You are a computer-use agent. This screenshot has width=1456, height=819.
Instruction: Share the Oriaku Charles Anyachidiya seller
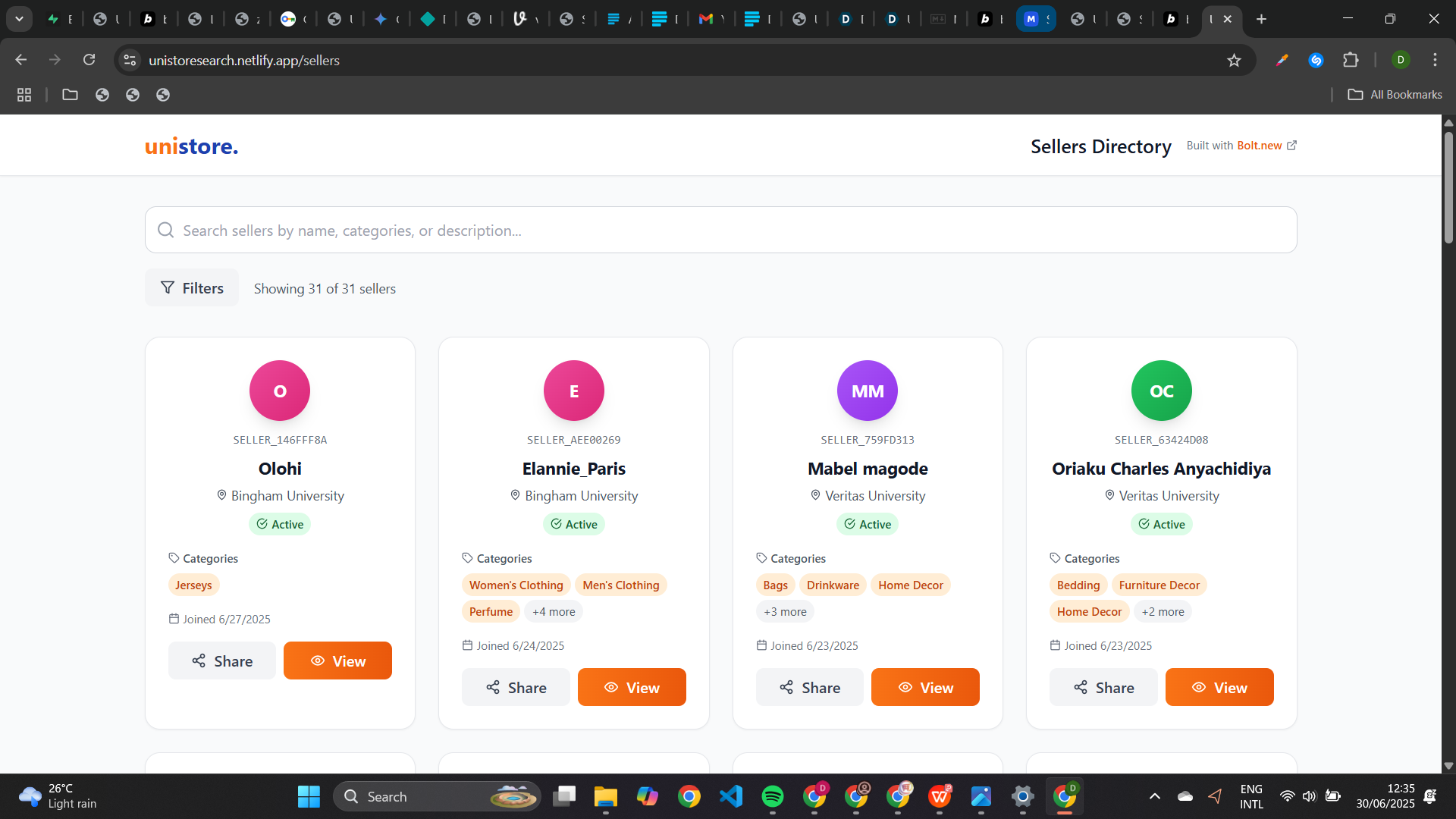point(1103,688)
